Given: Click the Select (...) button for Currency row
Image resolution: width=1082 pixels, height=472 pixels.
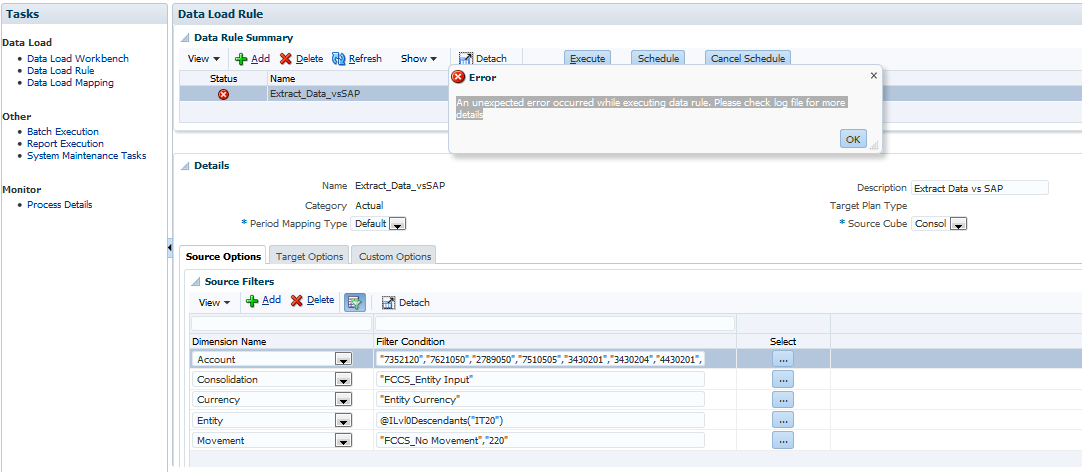Looking at the screenshot, I should click(x=783, y=400).
